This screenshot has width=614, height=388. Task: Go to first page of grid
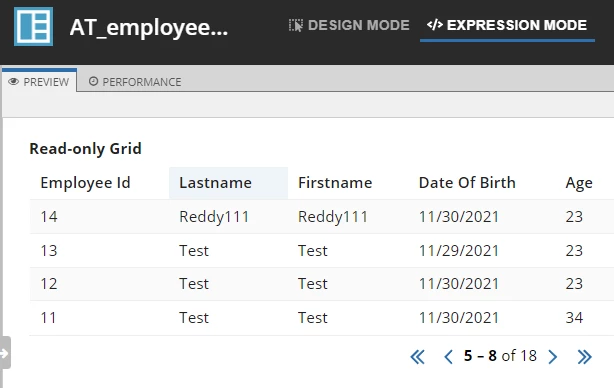point(417,357)
